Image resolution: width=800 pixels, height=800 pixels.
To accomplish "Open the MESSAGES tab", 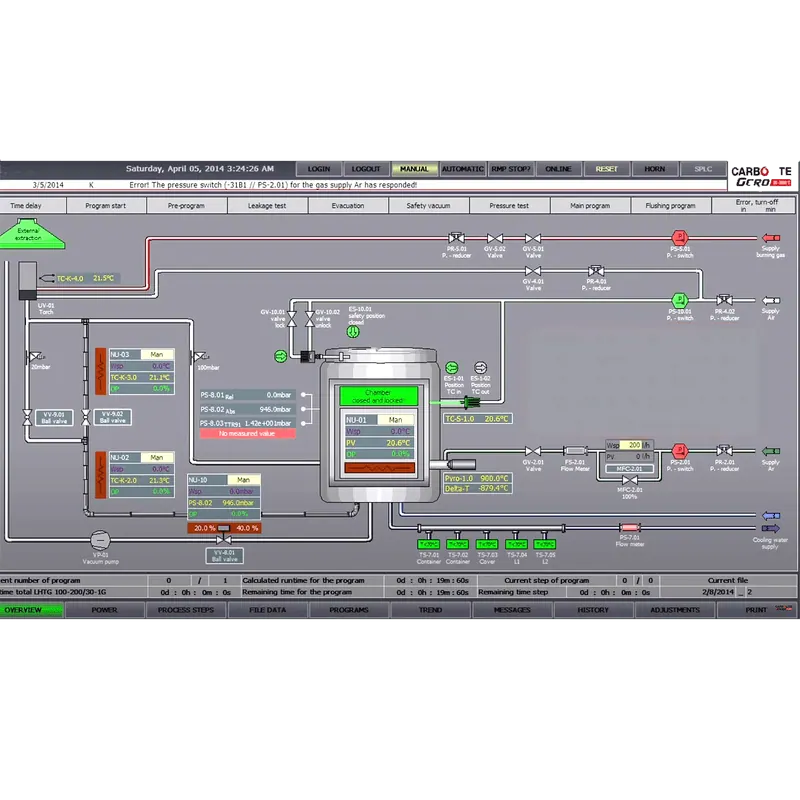I will point(512,610).
